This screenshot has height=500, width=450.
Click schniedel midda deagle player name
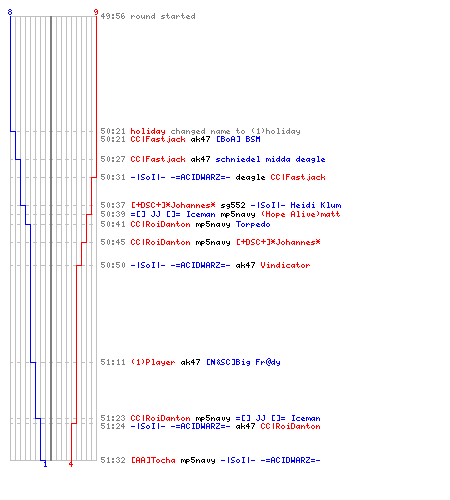pyautogui.click(x=270, y=159)
